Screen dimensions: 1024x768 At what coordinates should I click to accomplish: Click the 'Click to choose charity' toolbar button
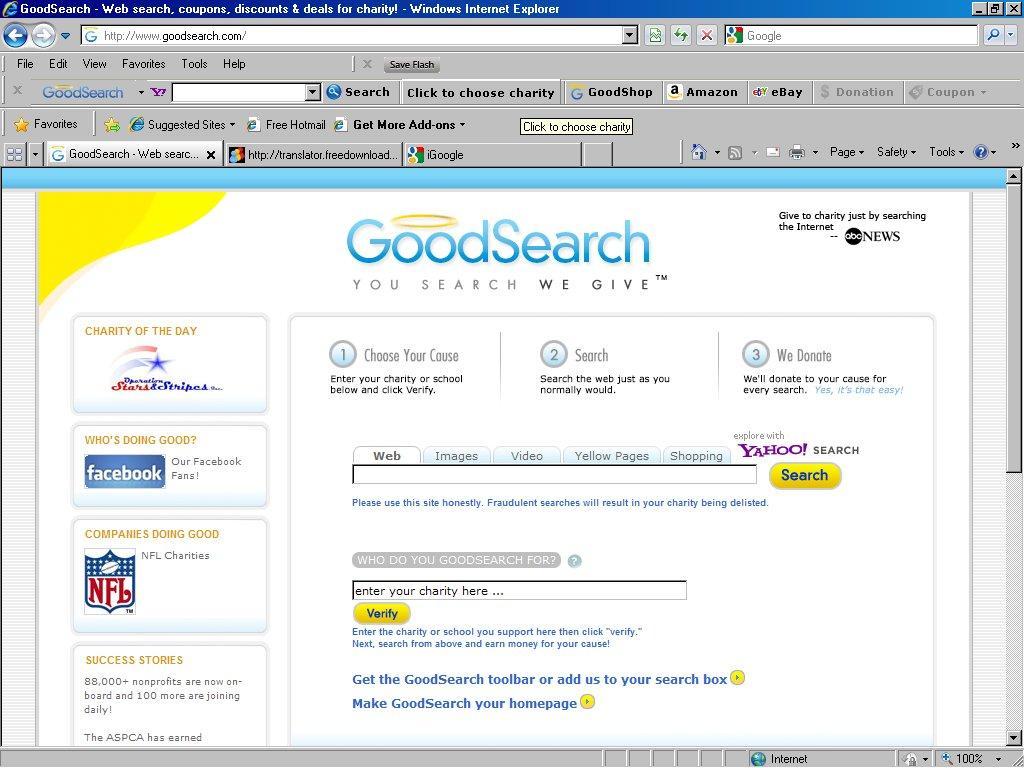(481, 93)
